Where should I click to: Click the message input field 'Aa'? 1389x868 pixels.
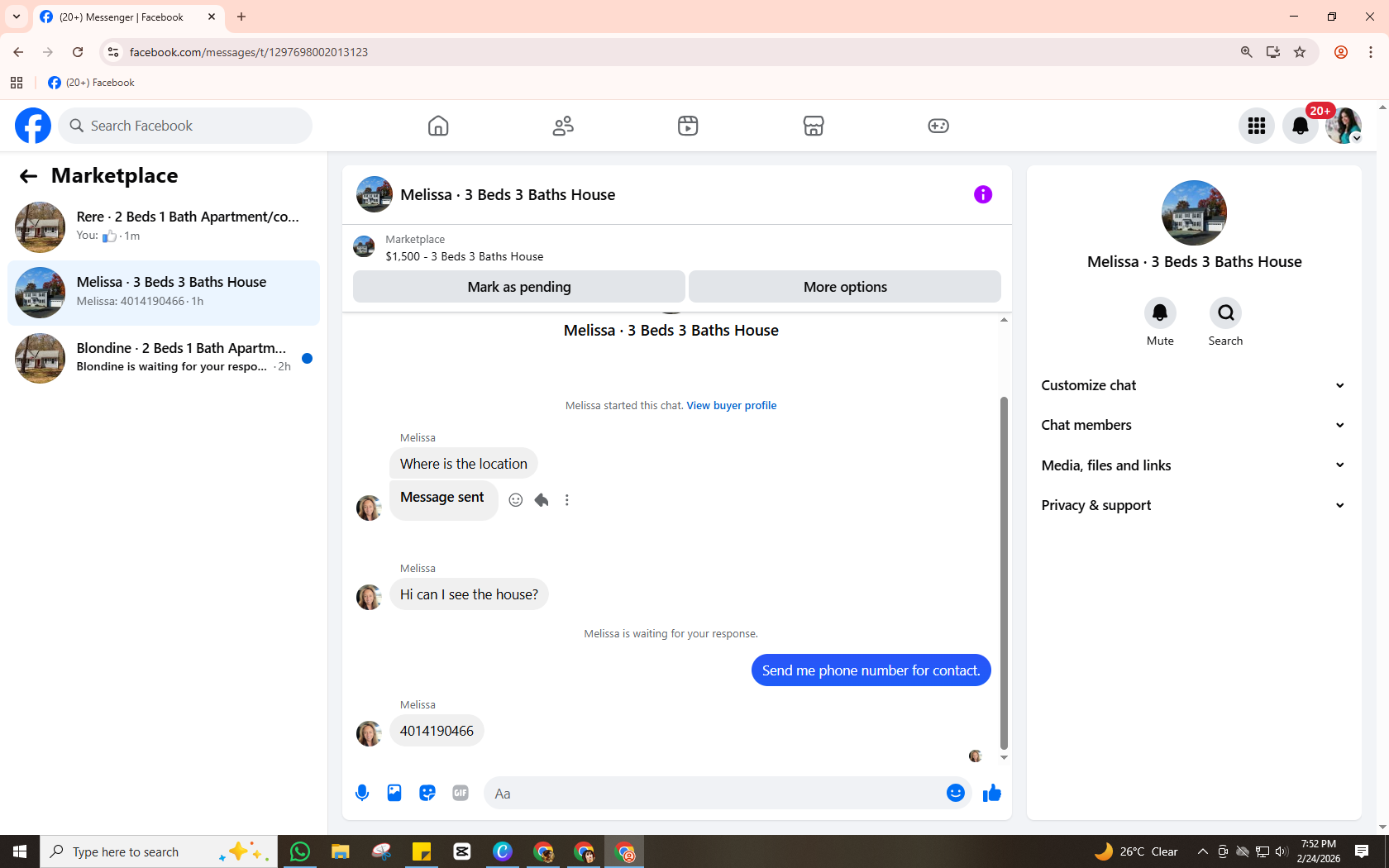[715, 794]
